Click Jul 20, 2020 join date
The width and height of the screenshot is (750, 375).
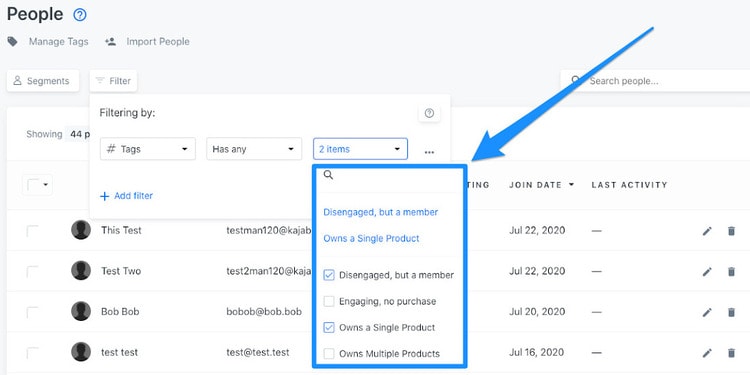coord(537,311)
